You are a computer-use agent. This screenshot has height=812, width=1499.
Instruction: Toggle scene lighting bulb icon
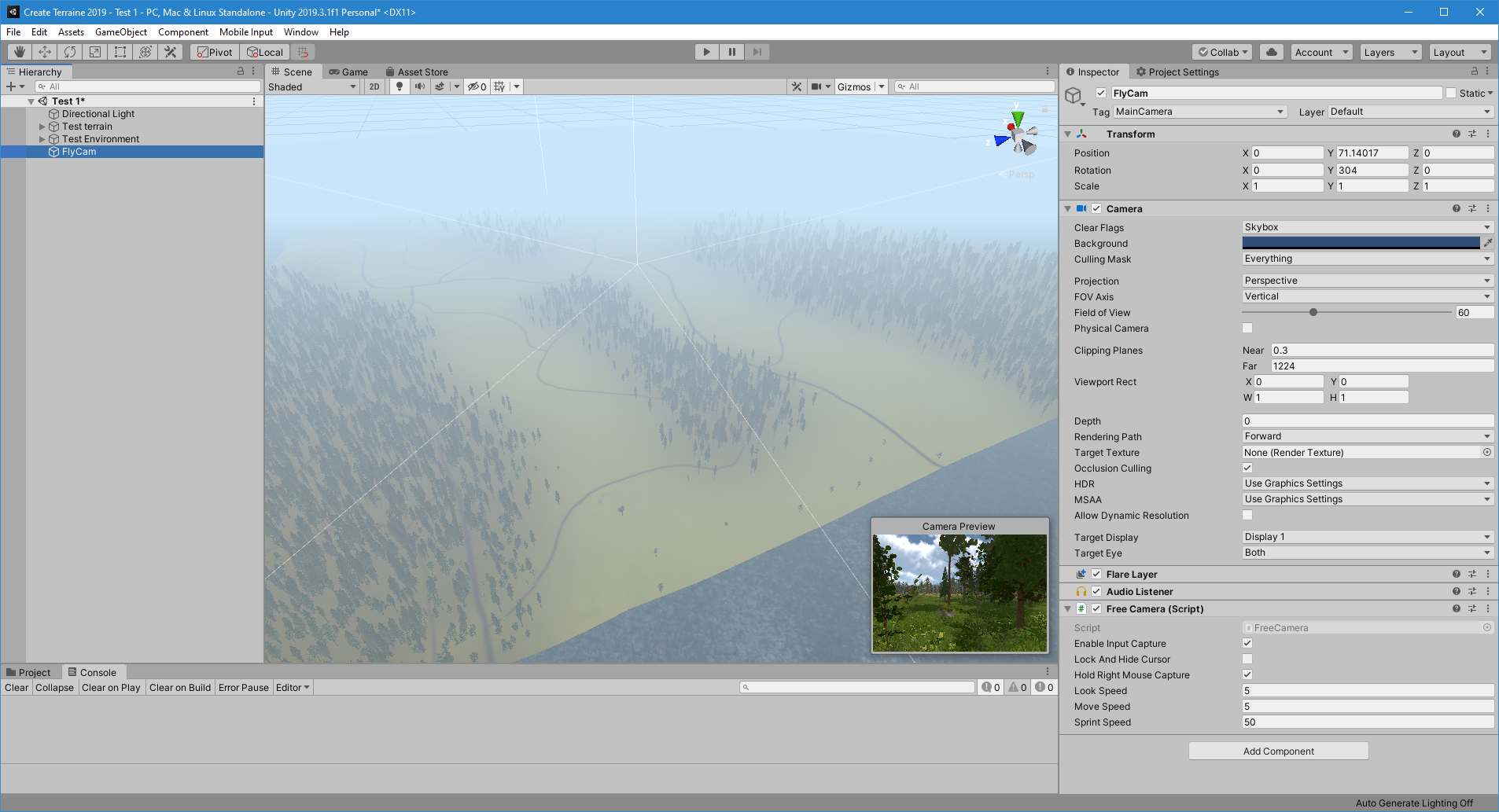tap(400, 86)
